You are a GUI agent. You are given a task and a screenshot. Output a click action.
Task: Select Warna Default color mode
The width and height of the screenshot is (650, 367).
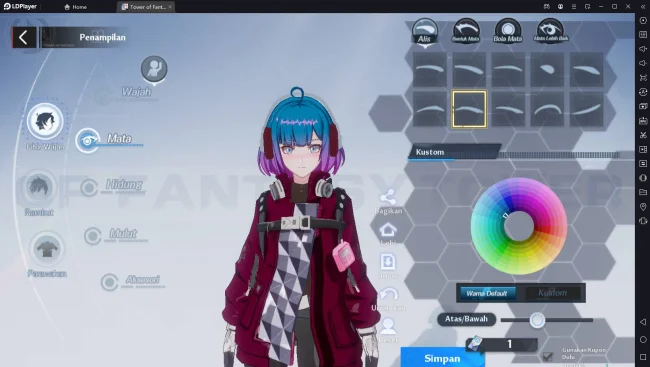point(488,294)
